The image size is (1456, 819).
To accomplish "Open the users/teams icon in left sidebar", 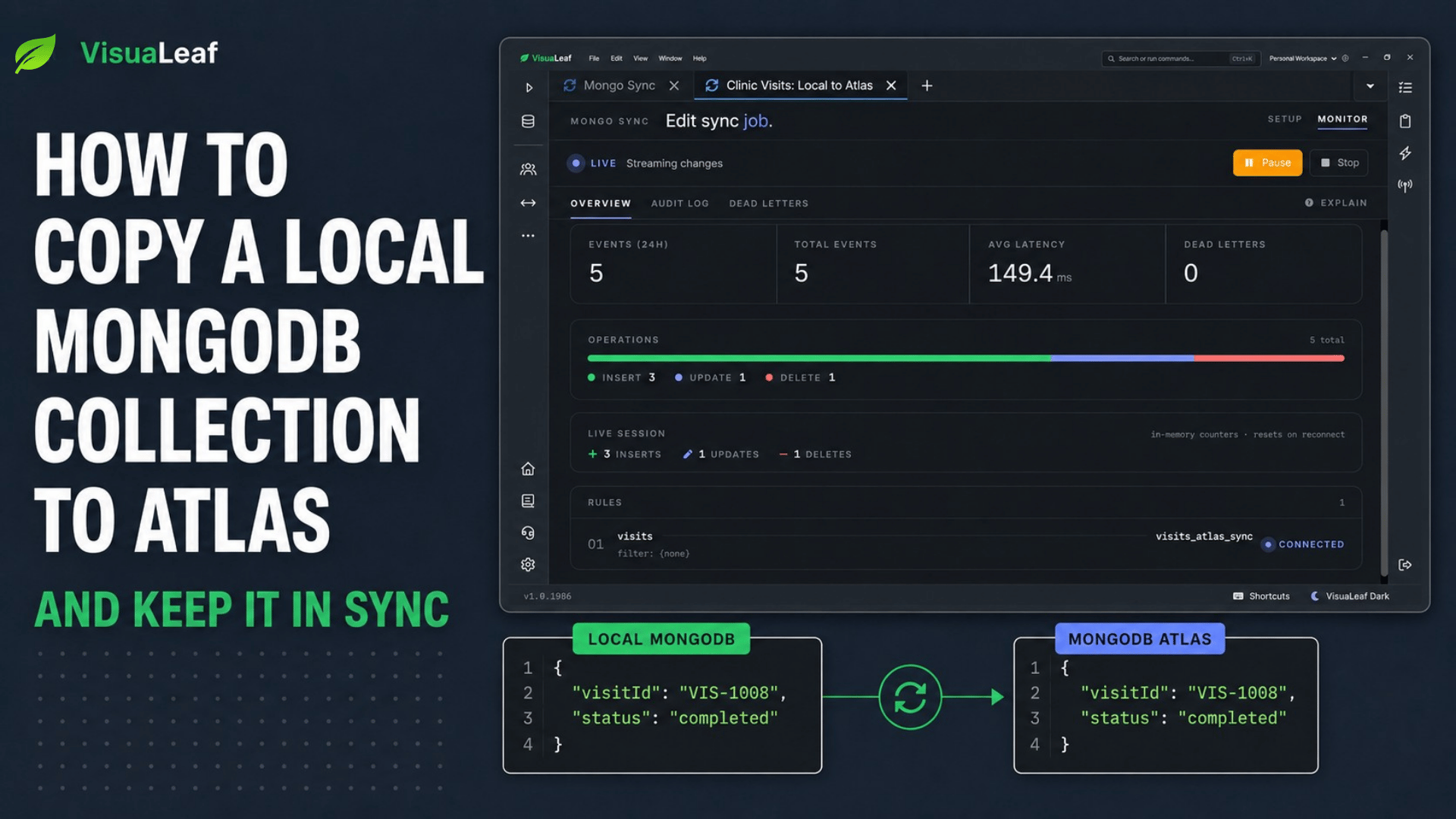I will (x=529, y=169).
